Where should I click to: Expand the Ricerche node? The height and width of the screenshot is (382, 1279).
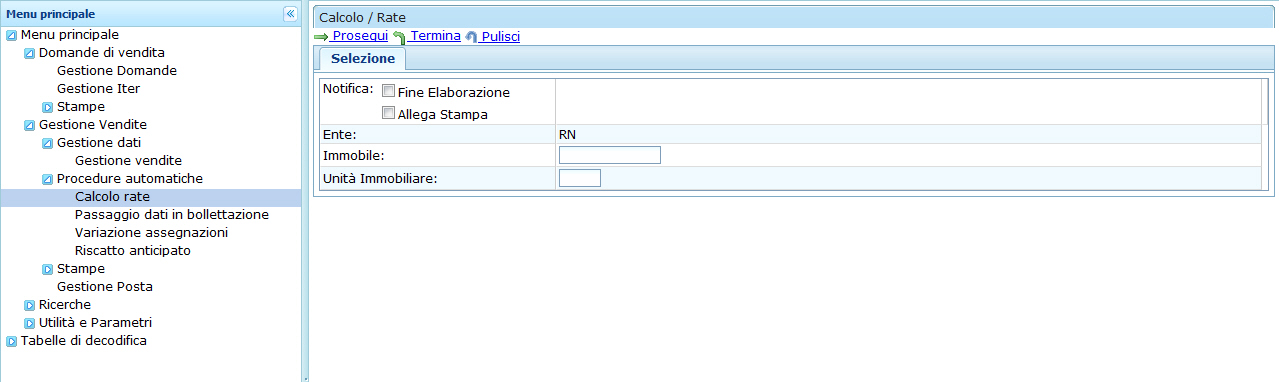point(30,305)
